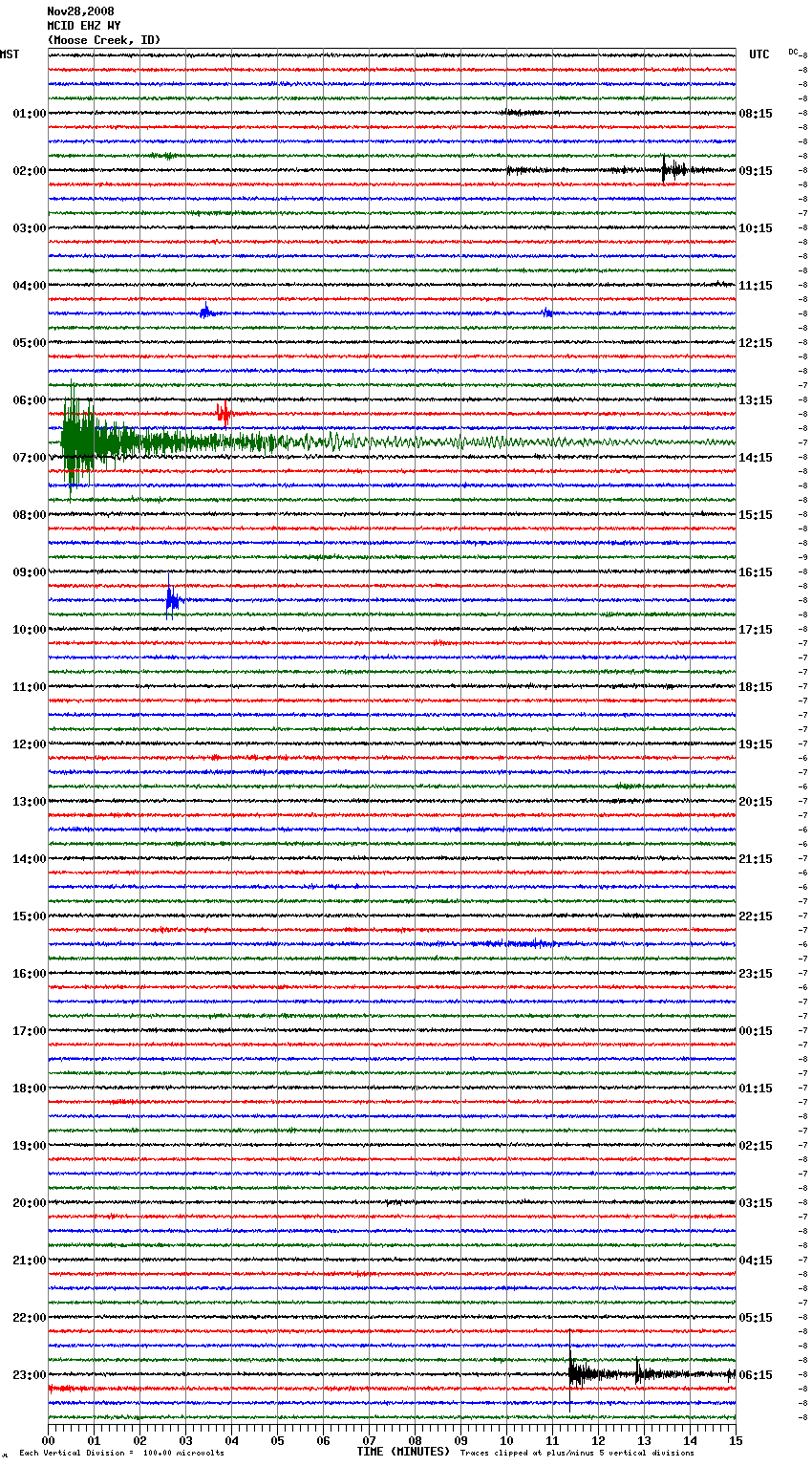
Task: Click the blue burst on the 09:30 trace
Action: 172,600
